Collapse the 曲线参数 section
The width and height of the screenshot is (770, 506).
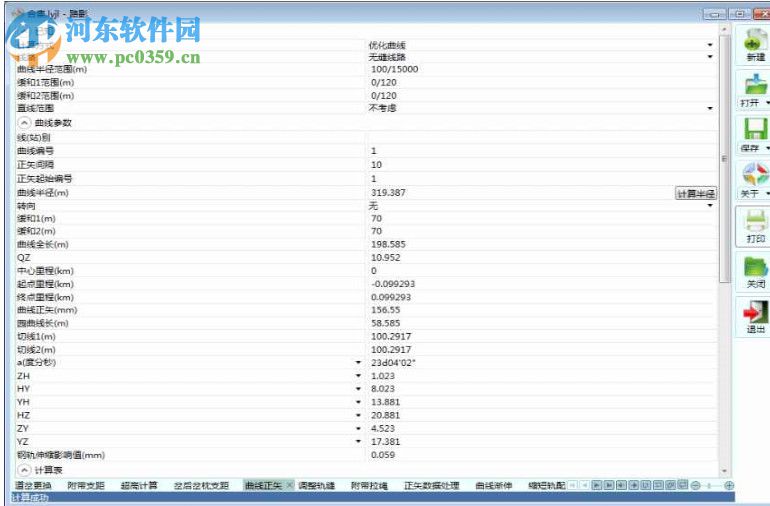click(24, 122)
